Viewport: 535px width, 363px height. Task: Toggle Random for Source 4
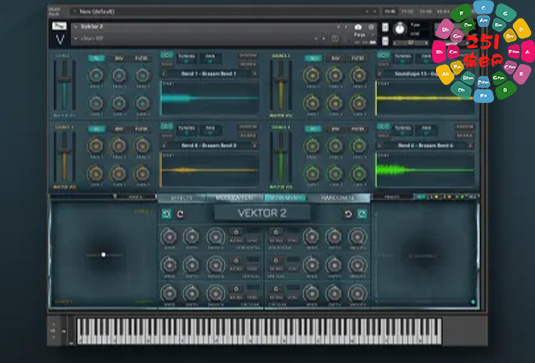[464, 127]
